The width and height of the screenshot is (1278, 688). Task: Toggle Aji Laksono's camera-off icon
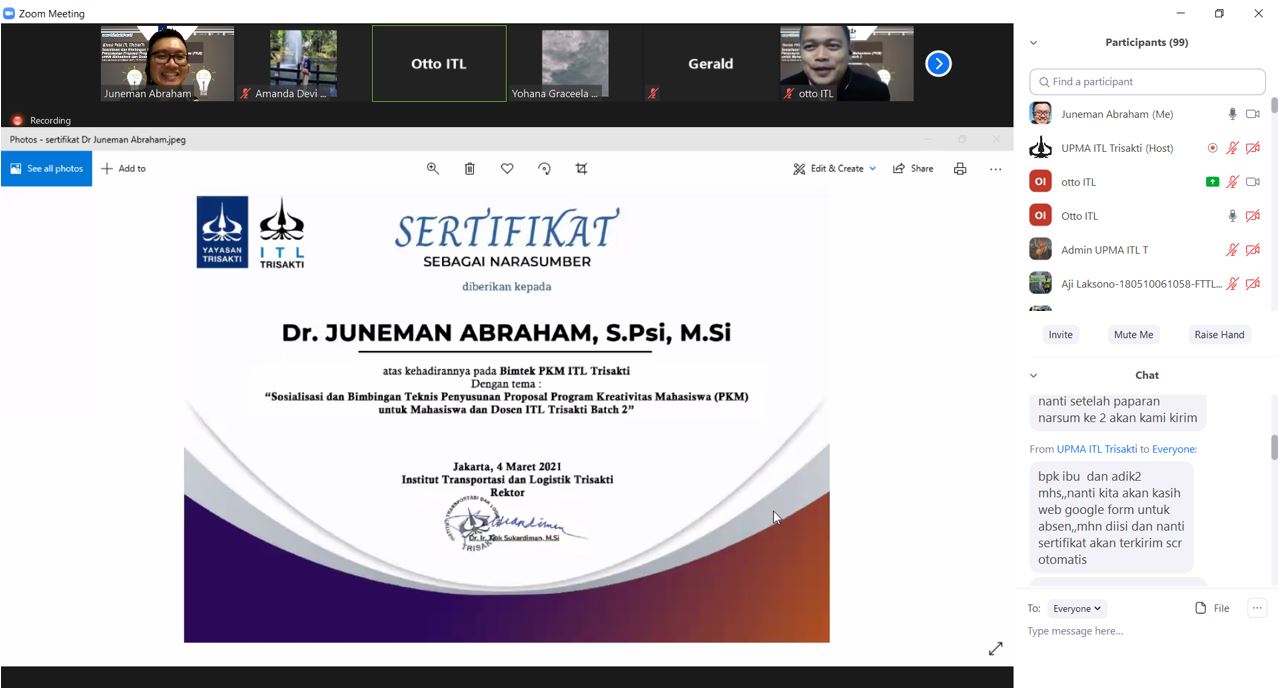pos(1253,284)
